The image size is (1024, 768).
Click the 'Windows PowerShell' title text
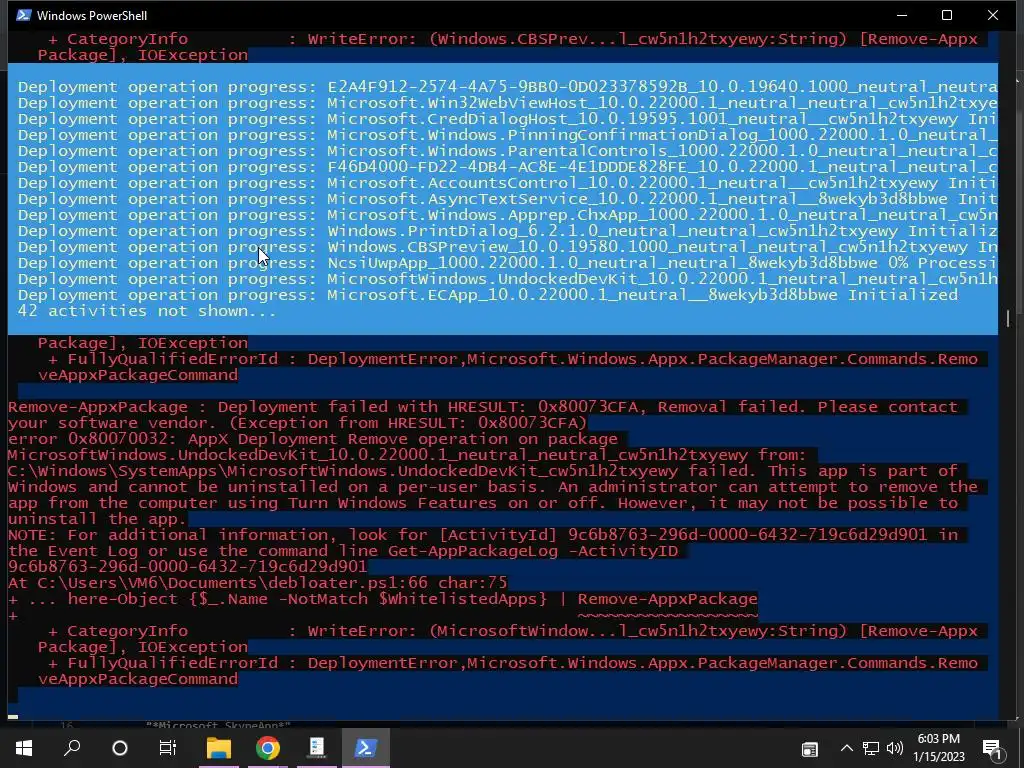click(92, 16)
